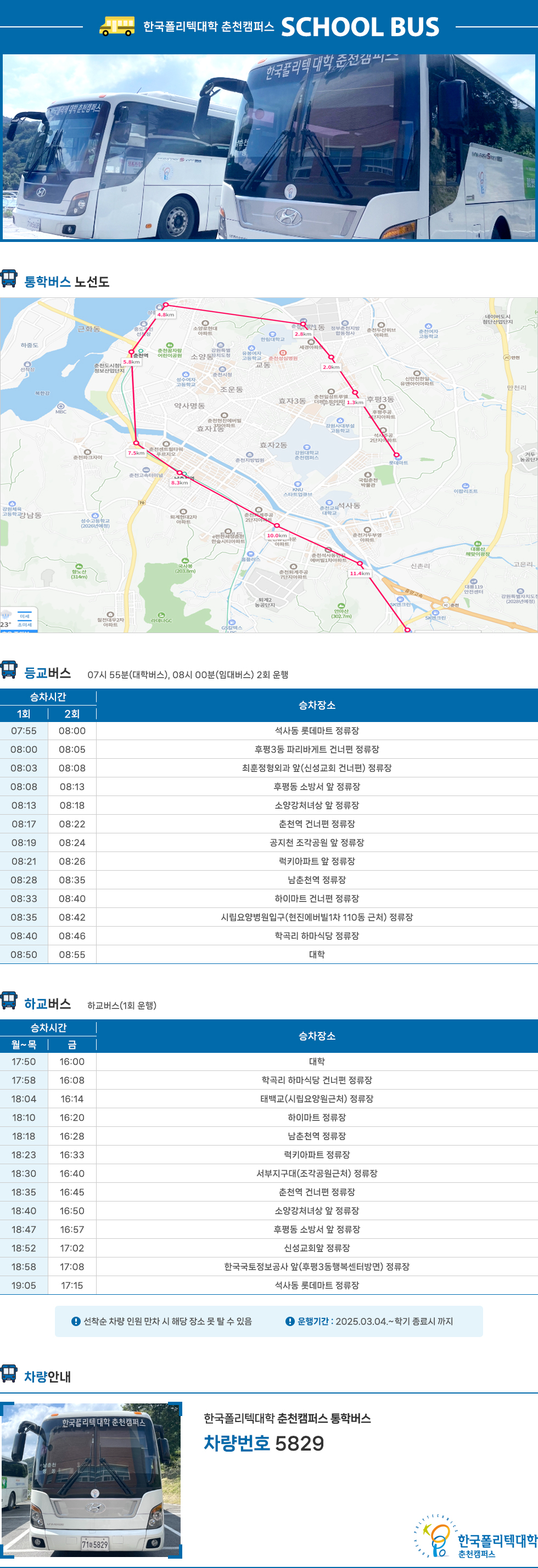This screenshot has height=1568, width=538.
Task: Click the 07:55 departure time cell
Action: click(x=24, y=730)
